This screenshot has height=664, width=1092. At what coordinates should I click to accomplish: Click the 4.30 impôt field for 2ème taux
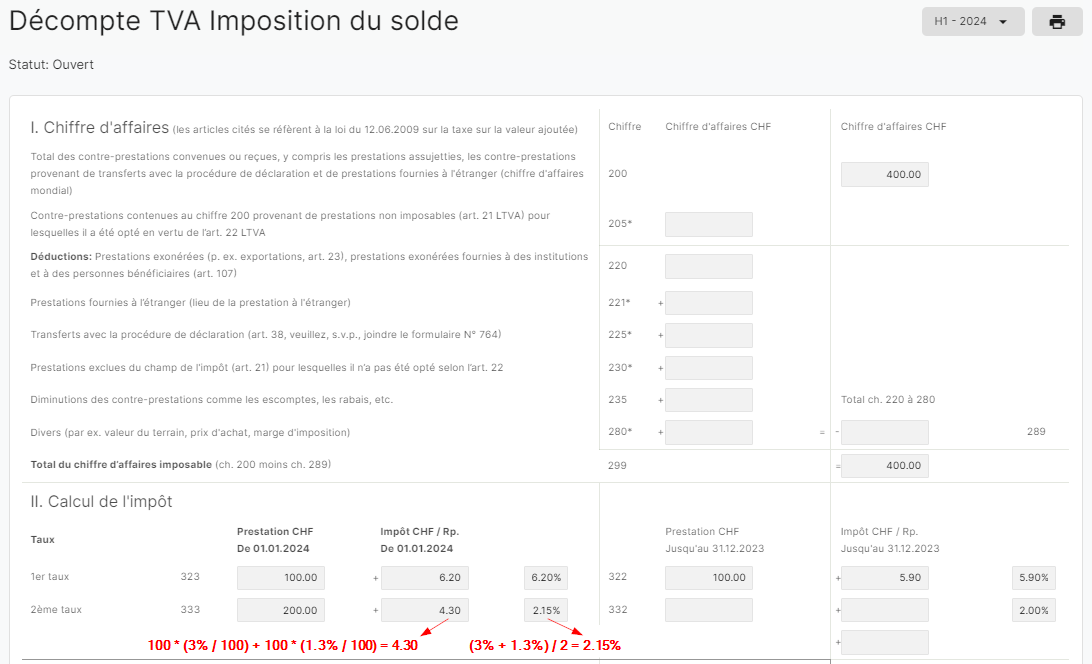[425, 610]
